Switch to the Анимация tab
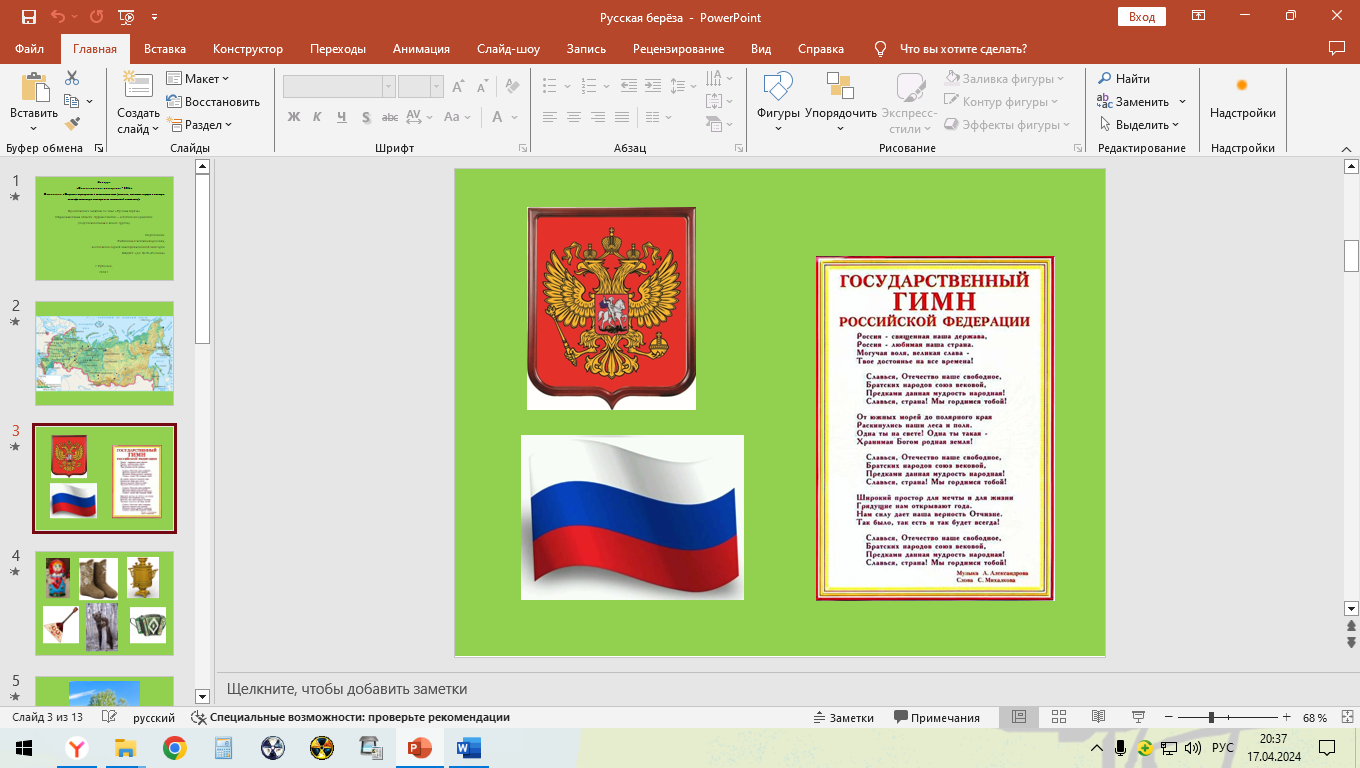Viewport: 1360px width, 768px height. click(421, 49)
